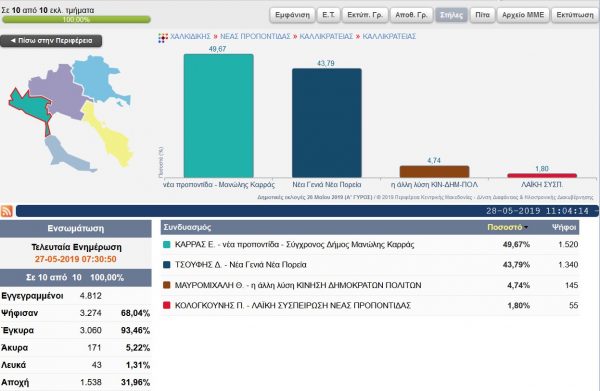The width and height of the screenshot is (600, 391).
Task: Click the orange RSS feed icon
Action: pyautogui.click(x=7, y=211)
